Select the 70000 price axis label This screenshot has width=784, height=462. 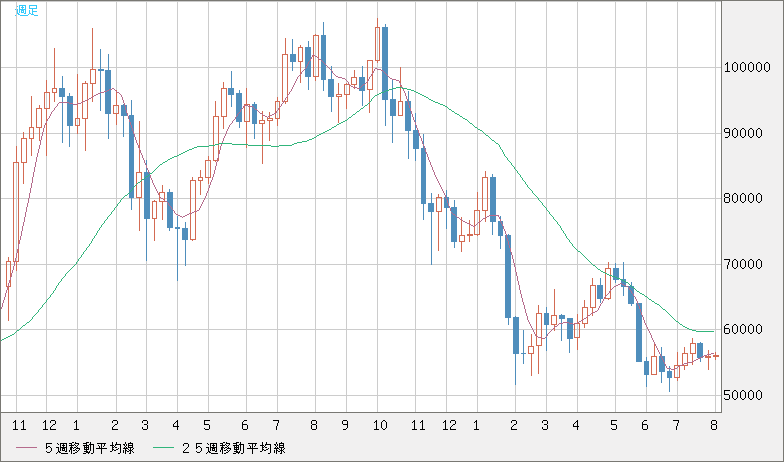point(744,264)
